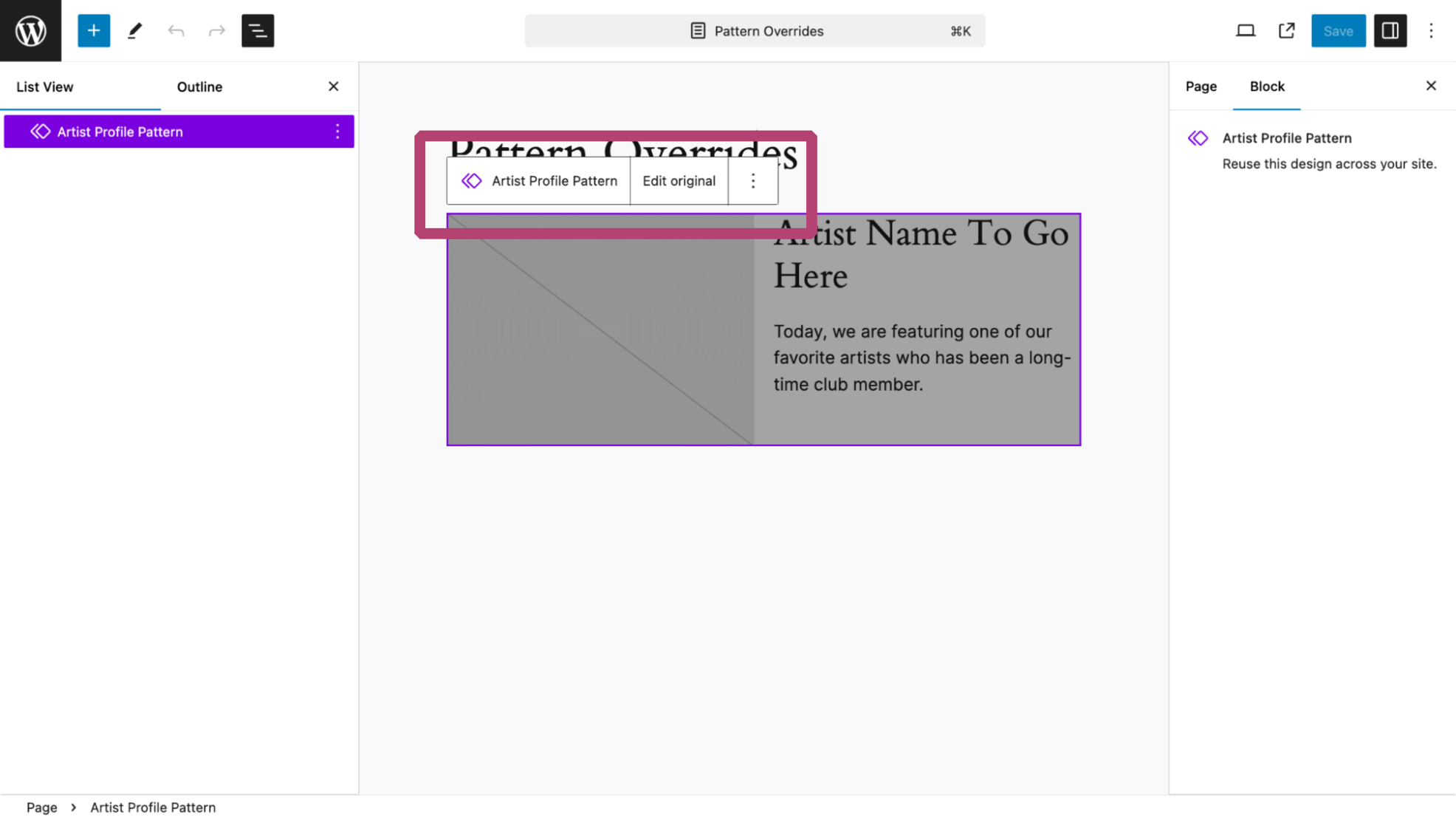Open the view page external link icon
Image resolution: width=1456 pixels, height=820 pixels.
(1285, 30)
